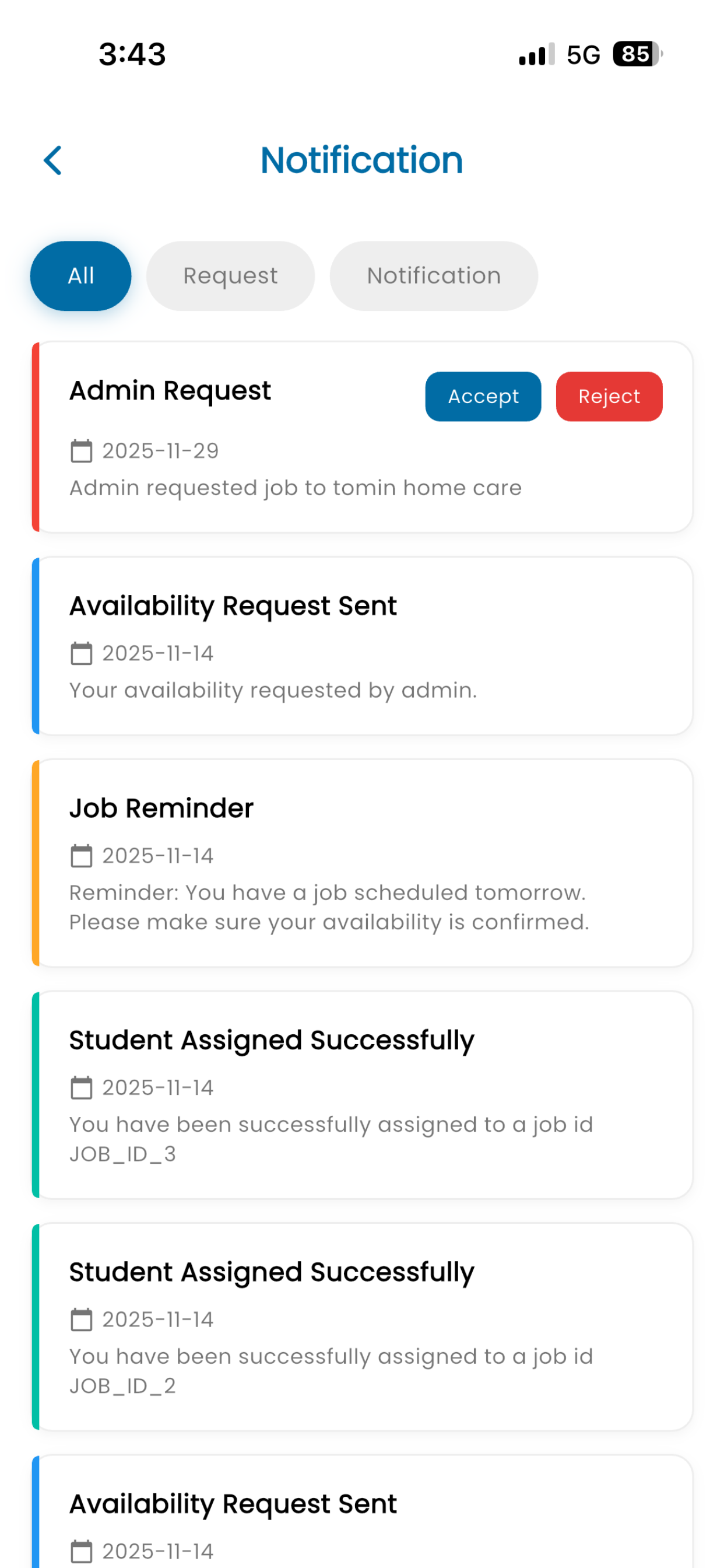Tap calendar icon in JOB_ID_3 card
The width and height of the screenshot is (724, 1568).
82,1088
